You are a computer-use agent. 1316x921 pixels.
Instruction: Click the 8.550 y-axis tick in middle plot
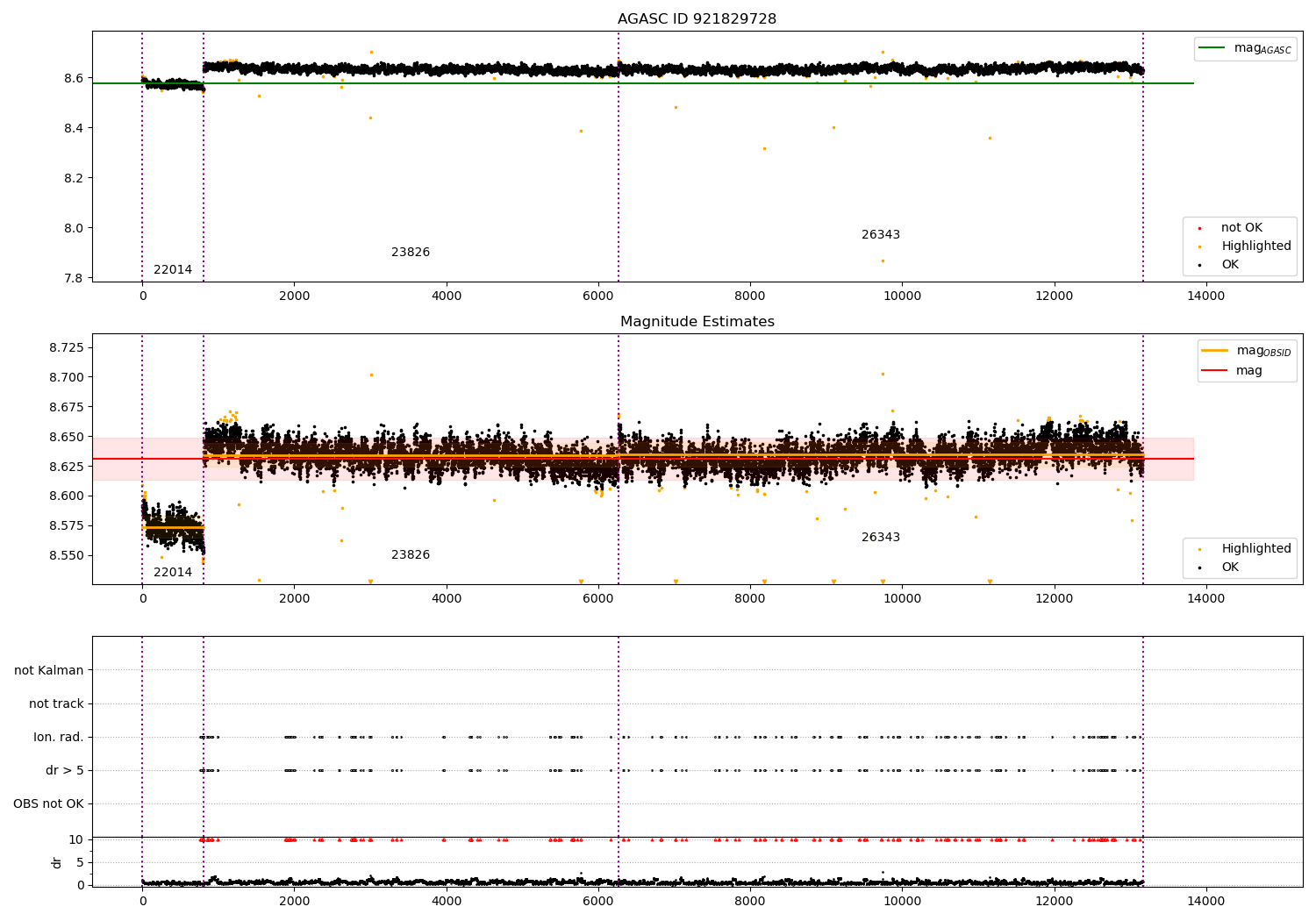pos(67,556)
